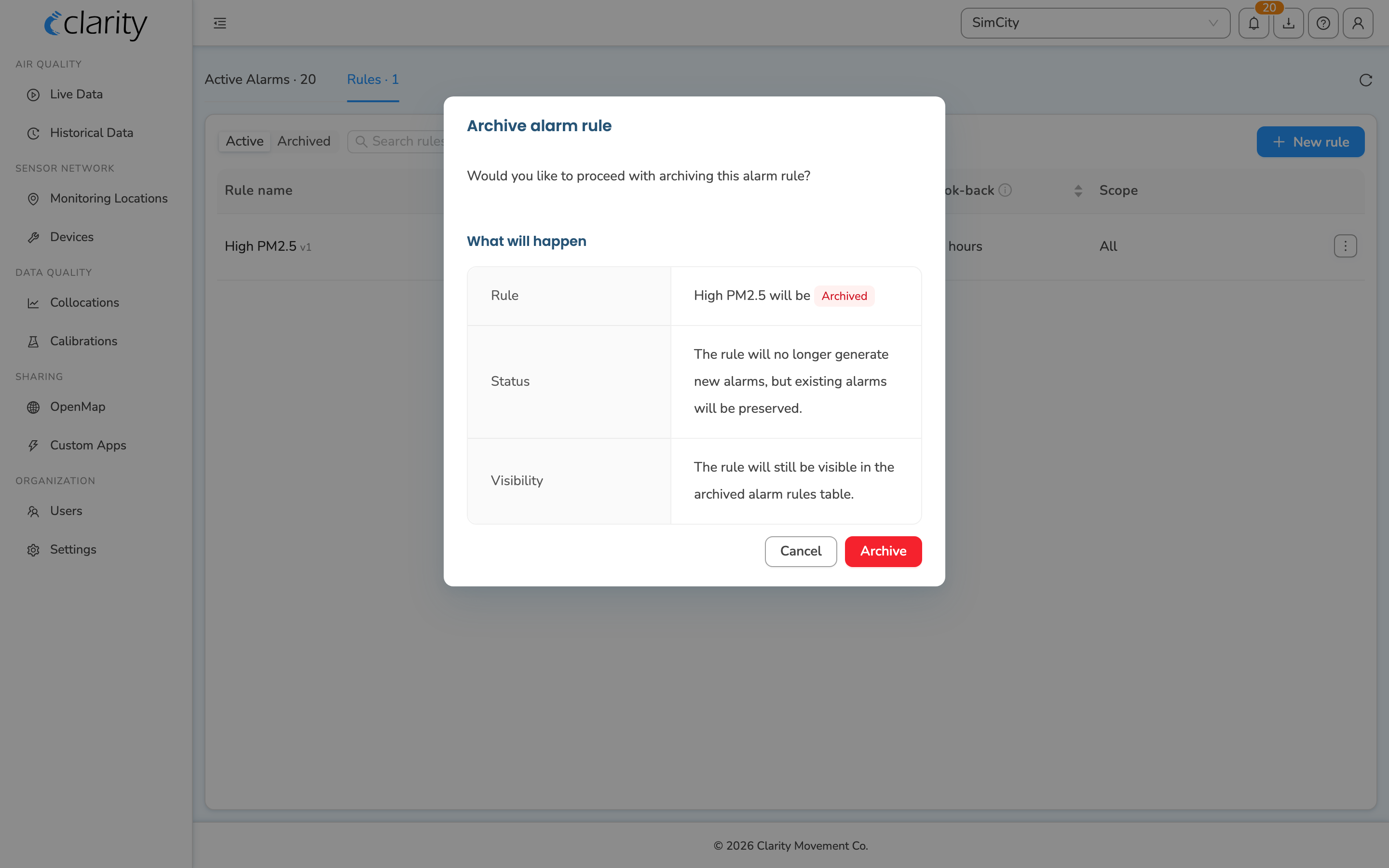The width and height of the screenshot is (1389, 868).
Task: Open the downloads icon in header
Action: pos(1289,23)
